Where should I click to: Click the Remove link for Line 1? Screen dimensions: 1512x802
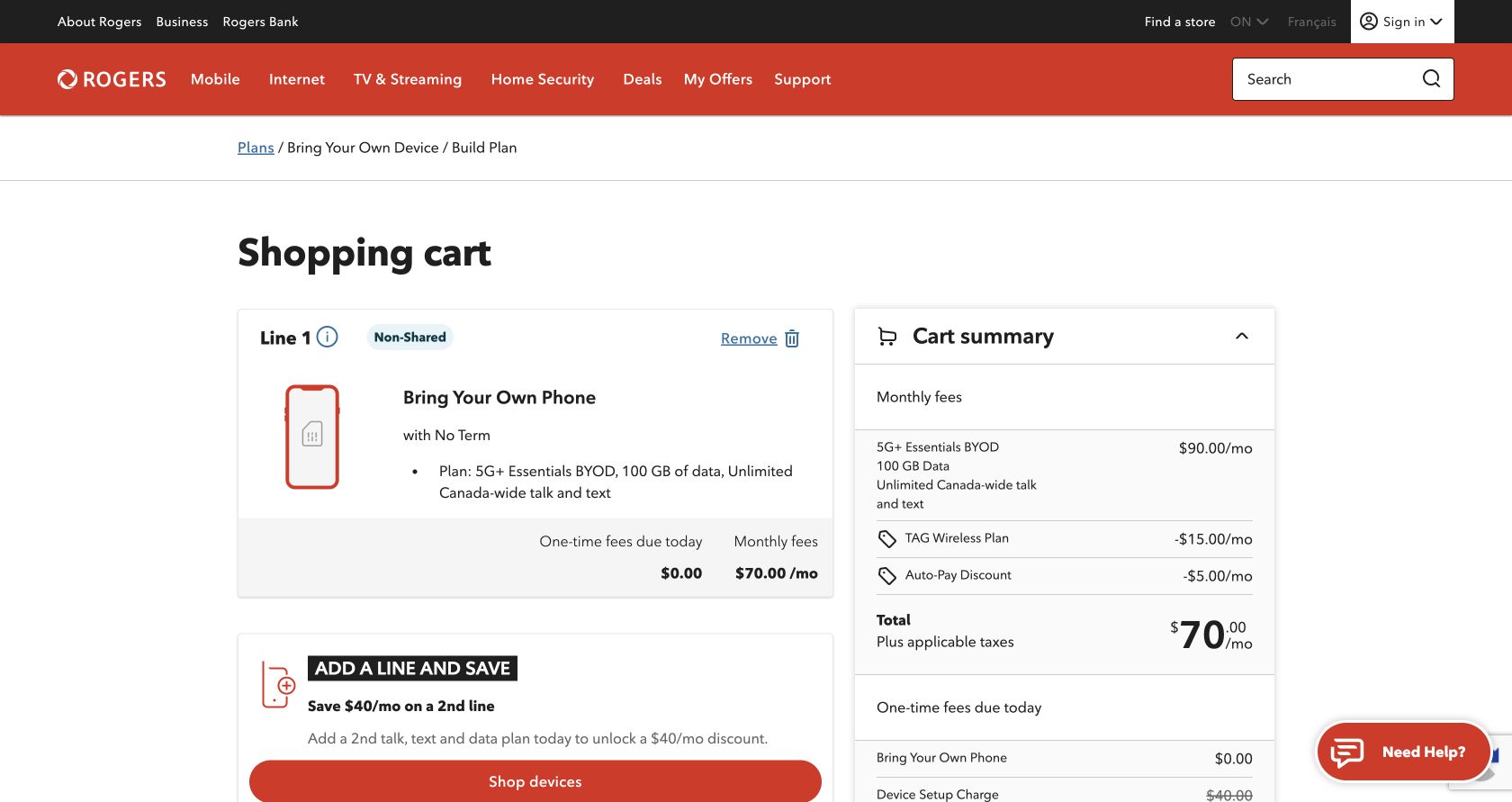point(749,338)
